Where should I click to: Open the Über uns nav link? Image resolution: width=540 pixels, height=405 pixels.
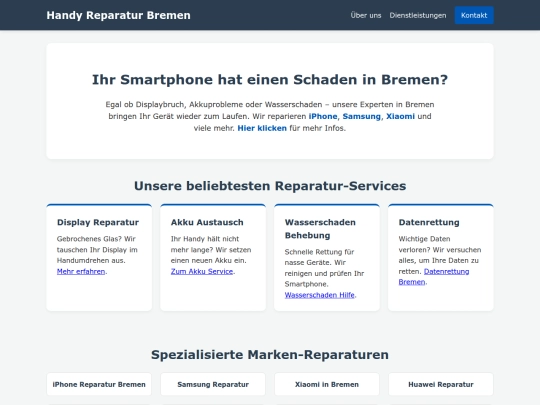pos(366,15)
